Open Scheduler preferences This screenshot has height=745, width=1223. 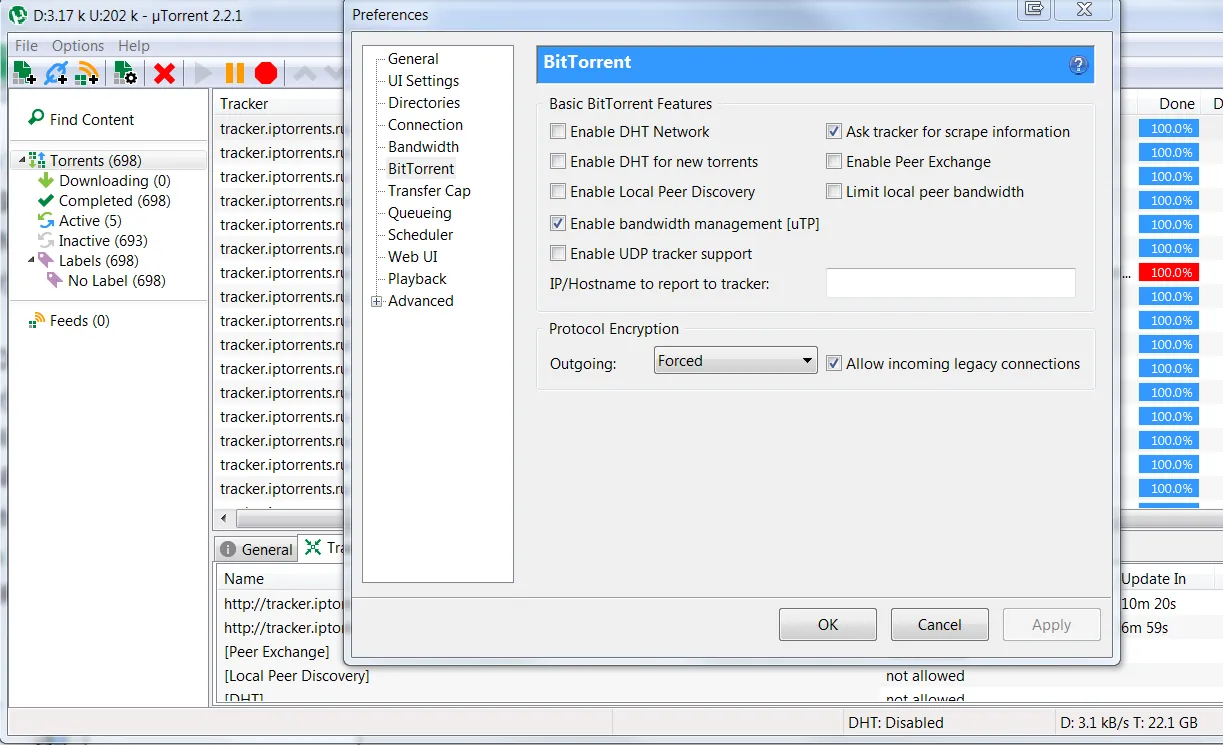(x=420, y=235)
